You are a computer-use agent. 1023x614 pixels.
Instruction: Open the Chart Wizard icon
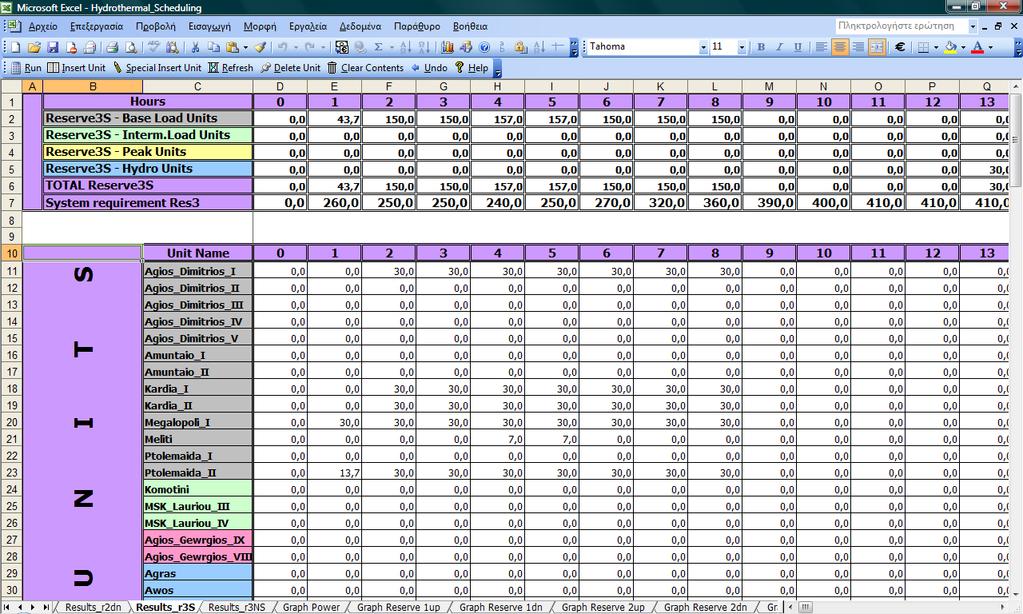tap(448, 47)
